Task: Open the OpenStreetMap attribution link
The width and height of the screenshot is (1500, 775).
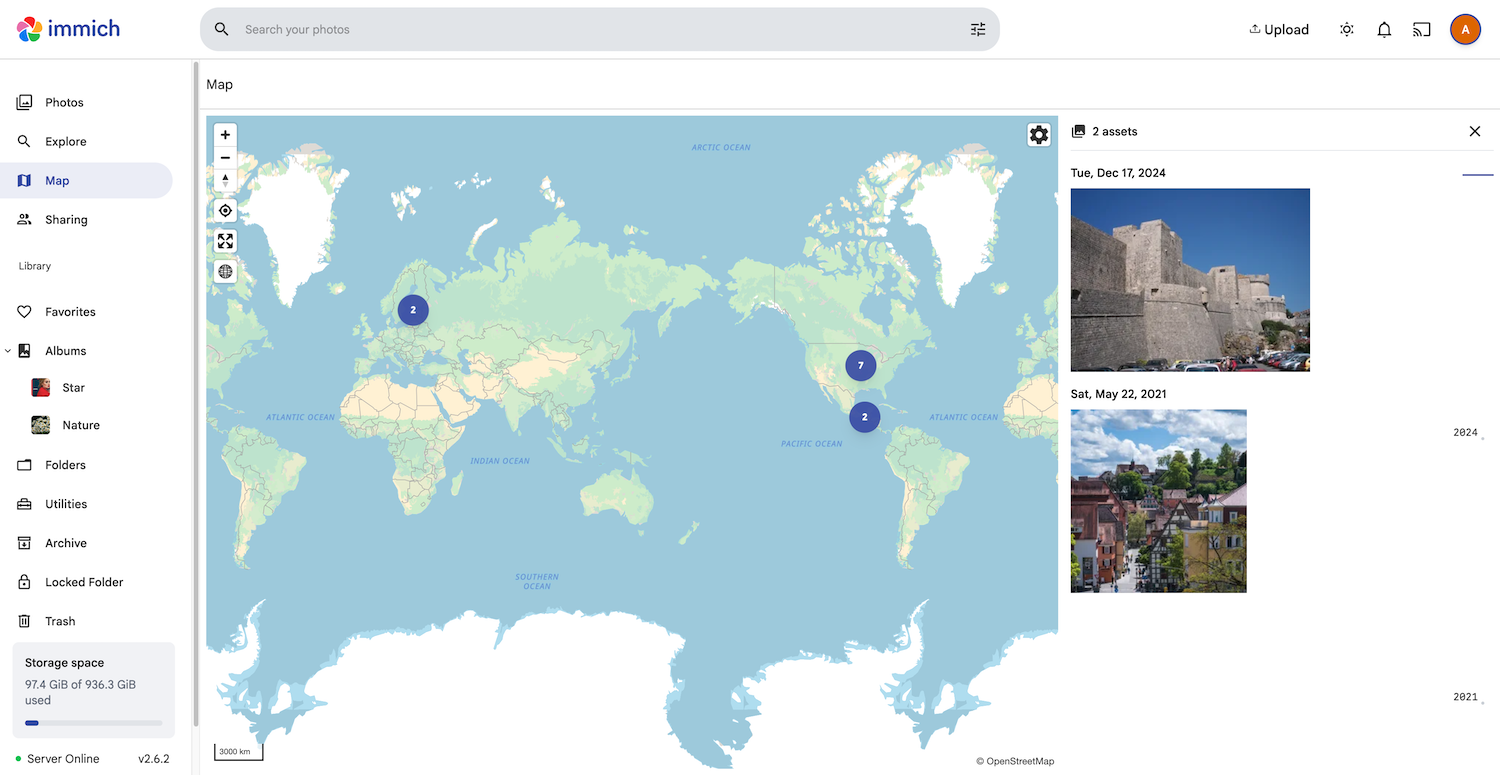Action: pyautogui.click(x=1015, y=760)
